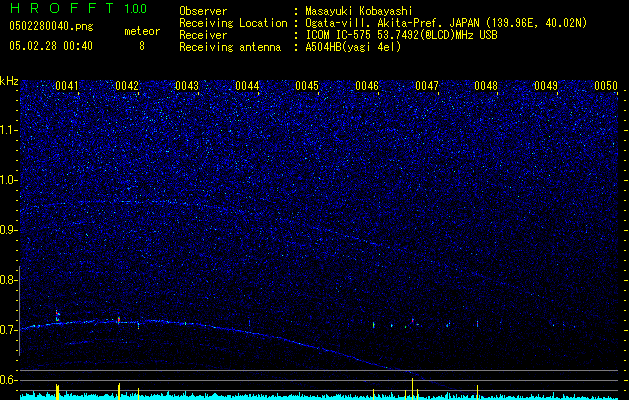Click the meteor count label

pos(142,31)
